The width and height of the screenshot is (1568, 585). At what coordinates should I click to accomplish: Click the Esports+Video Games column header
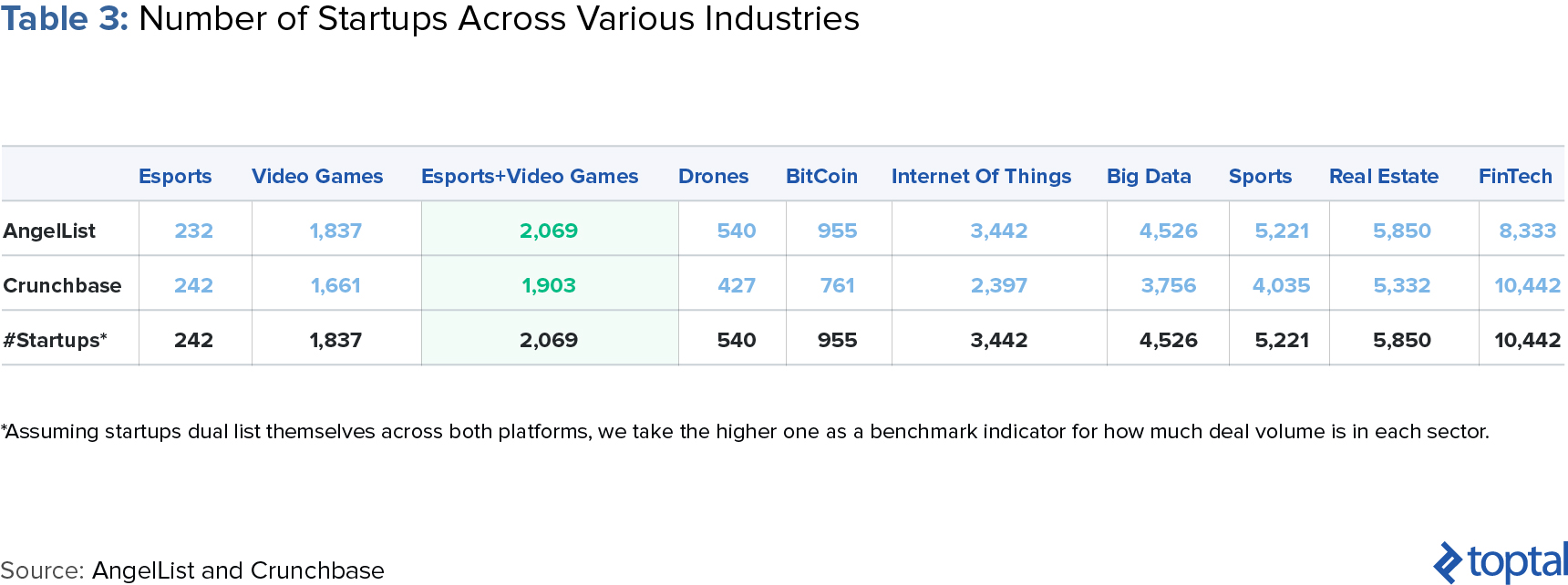530,176
